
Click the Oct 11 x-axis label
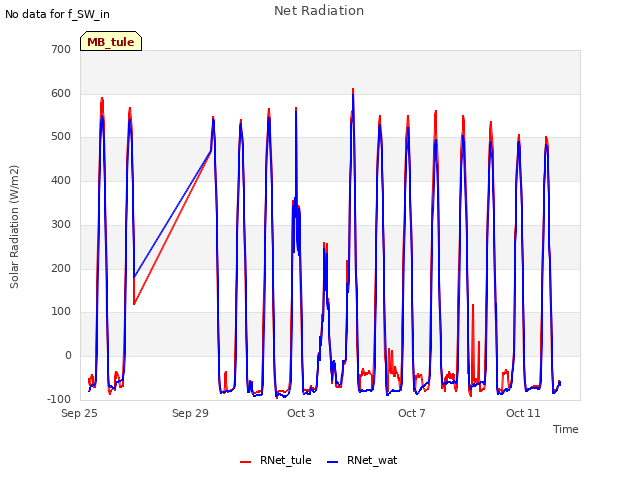click(x=523, y=413)
